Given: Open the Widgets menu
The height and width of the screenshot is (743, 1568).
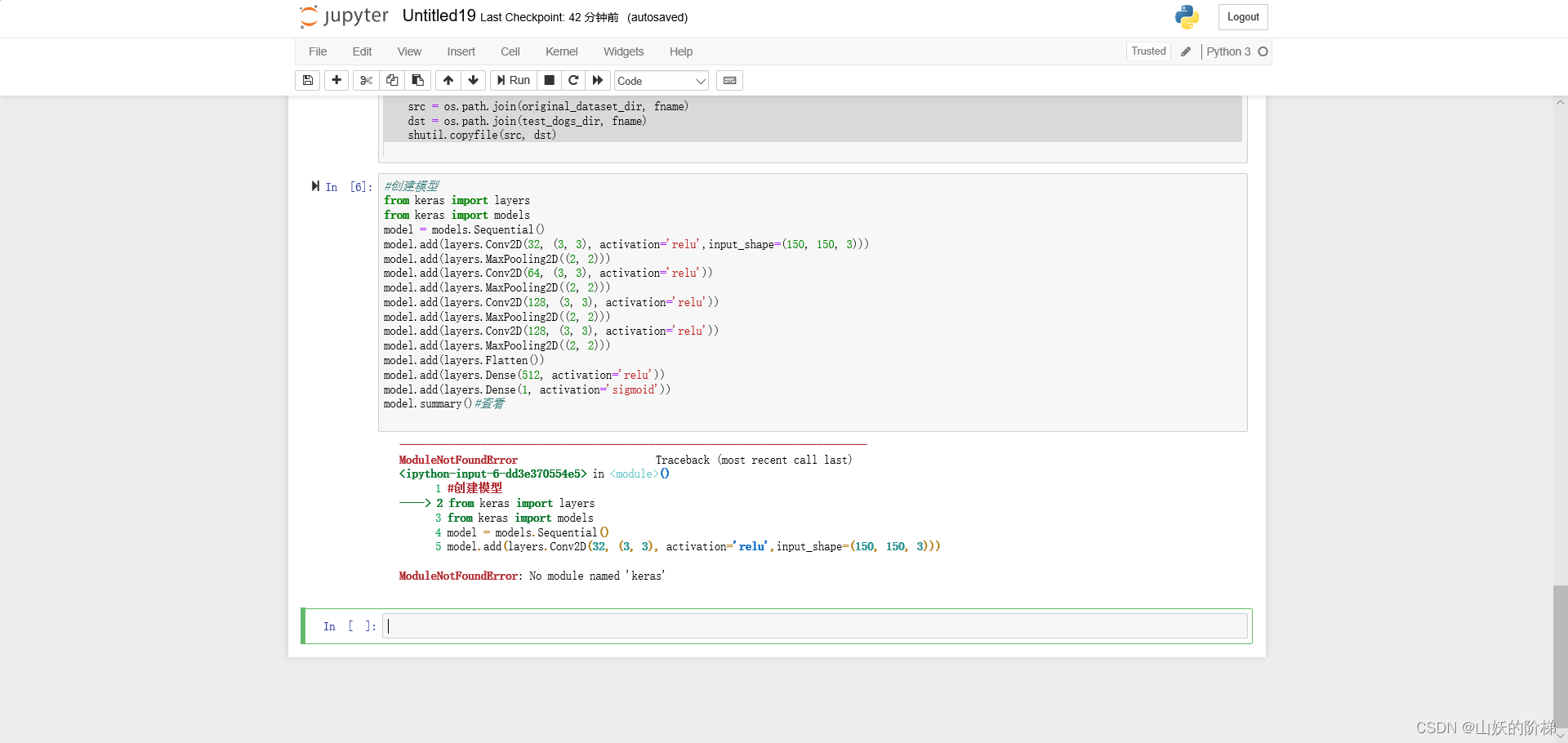Looking at the screenshot, I should 623,51.
